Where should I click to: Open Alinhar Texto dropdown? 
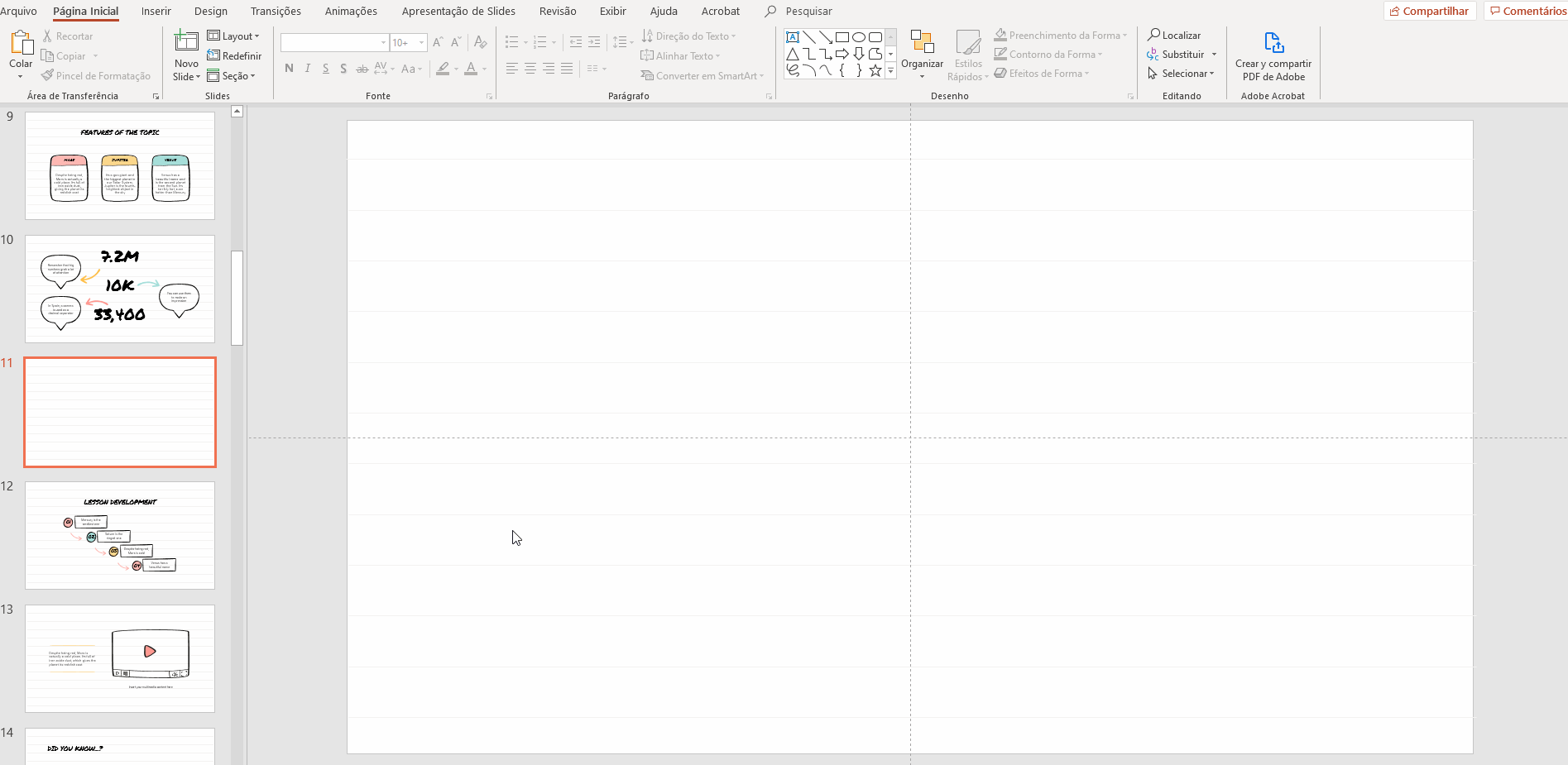[x=680, y=55]
